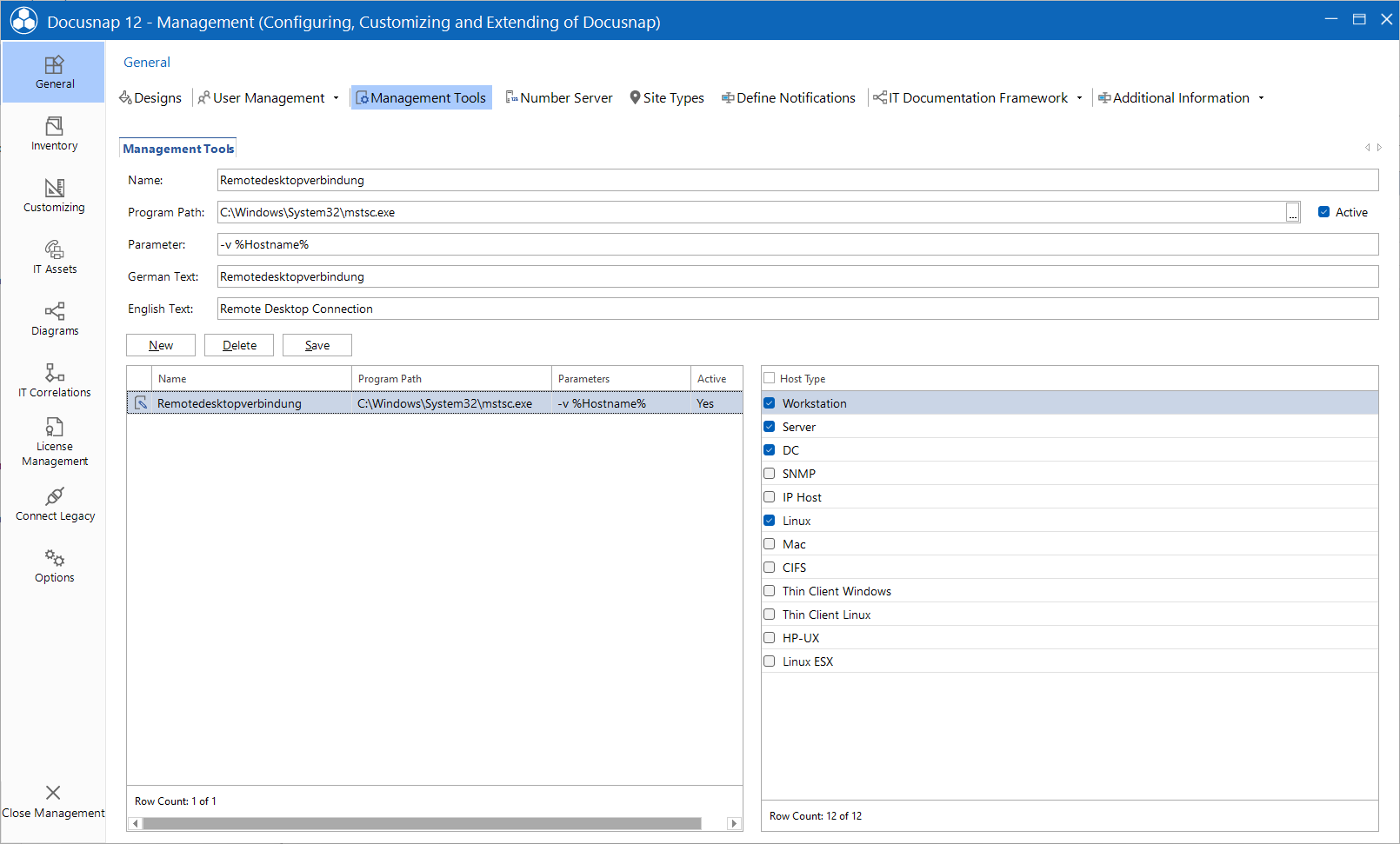The height and width of the screenshot is (844, 1400).
Task: Open Number Server toolbar item
Action: point(559,98)
